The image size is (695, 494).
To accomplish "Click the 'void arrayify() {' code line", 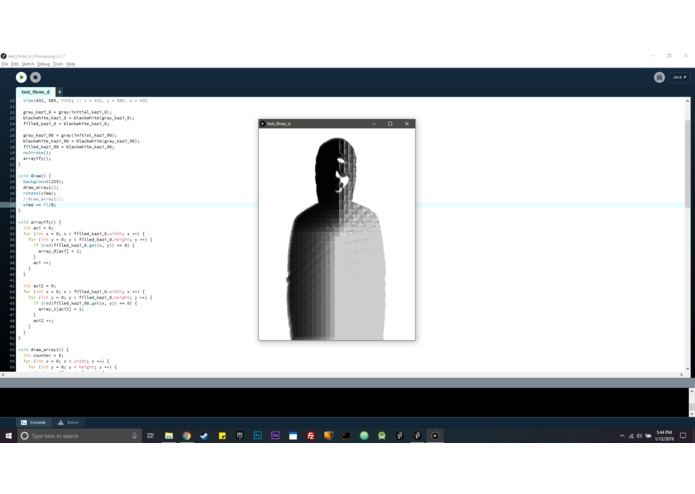I will (39, 222).
